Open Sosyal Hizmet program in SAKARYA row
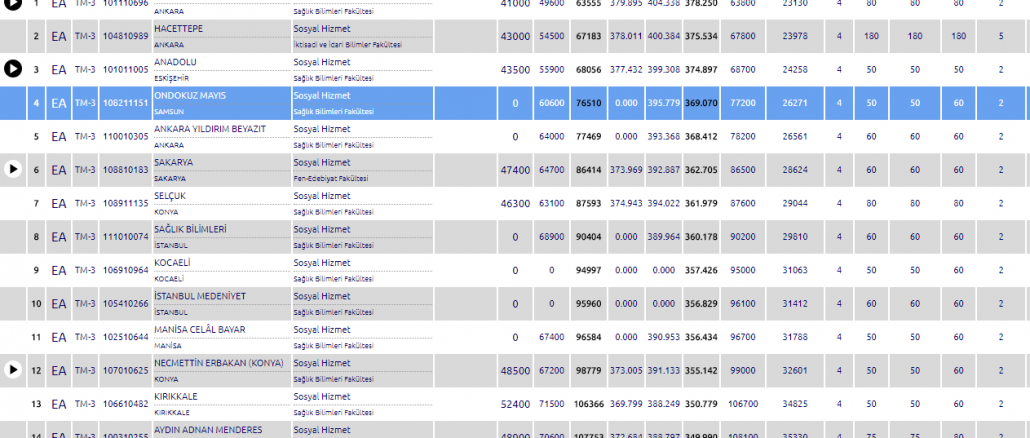The width and height of the screenshot is (1030, 438). 321,162
